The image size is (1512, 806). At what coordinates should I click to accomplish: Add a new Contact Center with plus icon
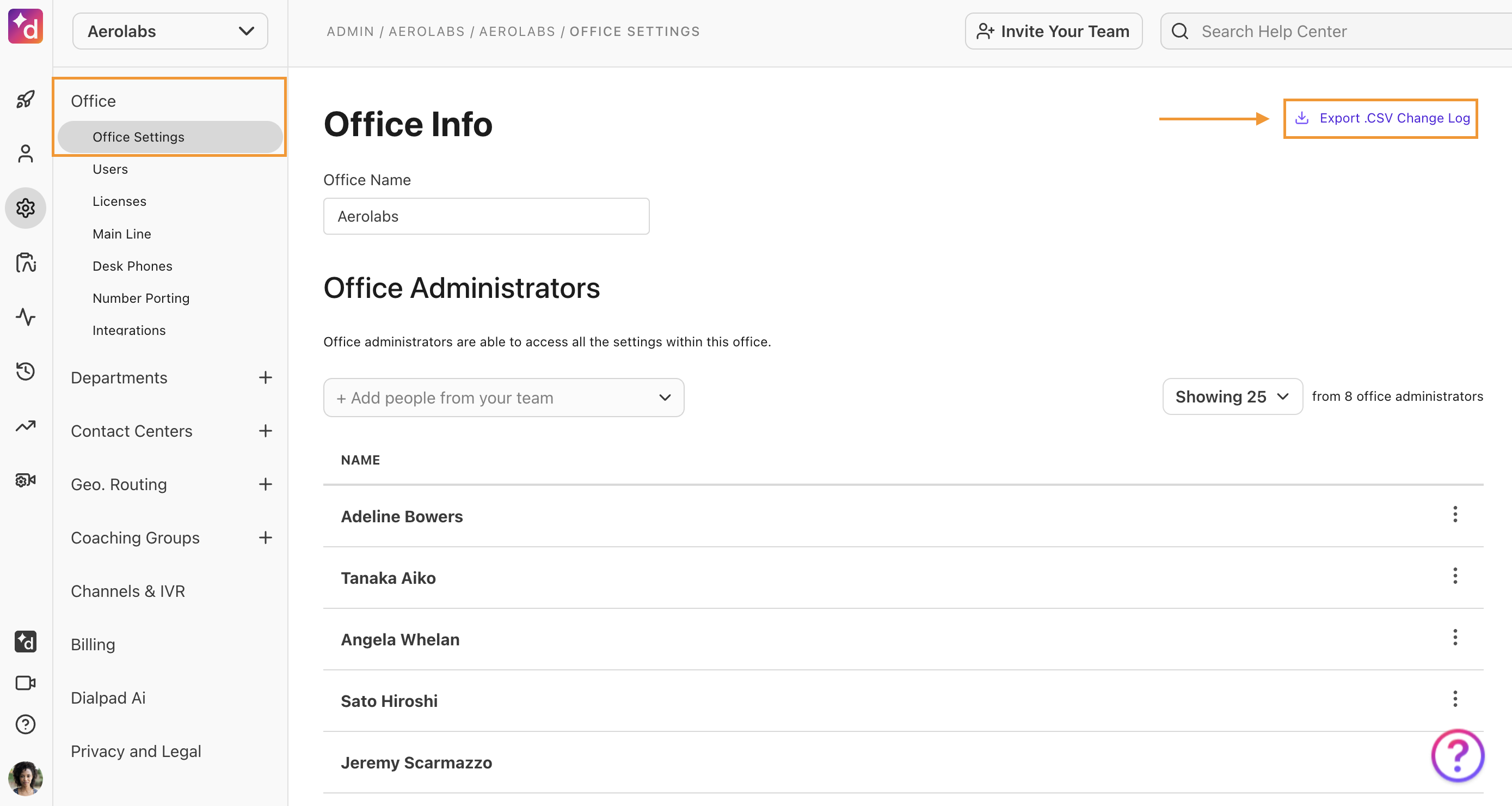265,431
